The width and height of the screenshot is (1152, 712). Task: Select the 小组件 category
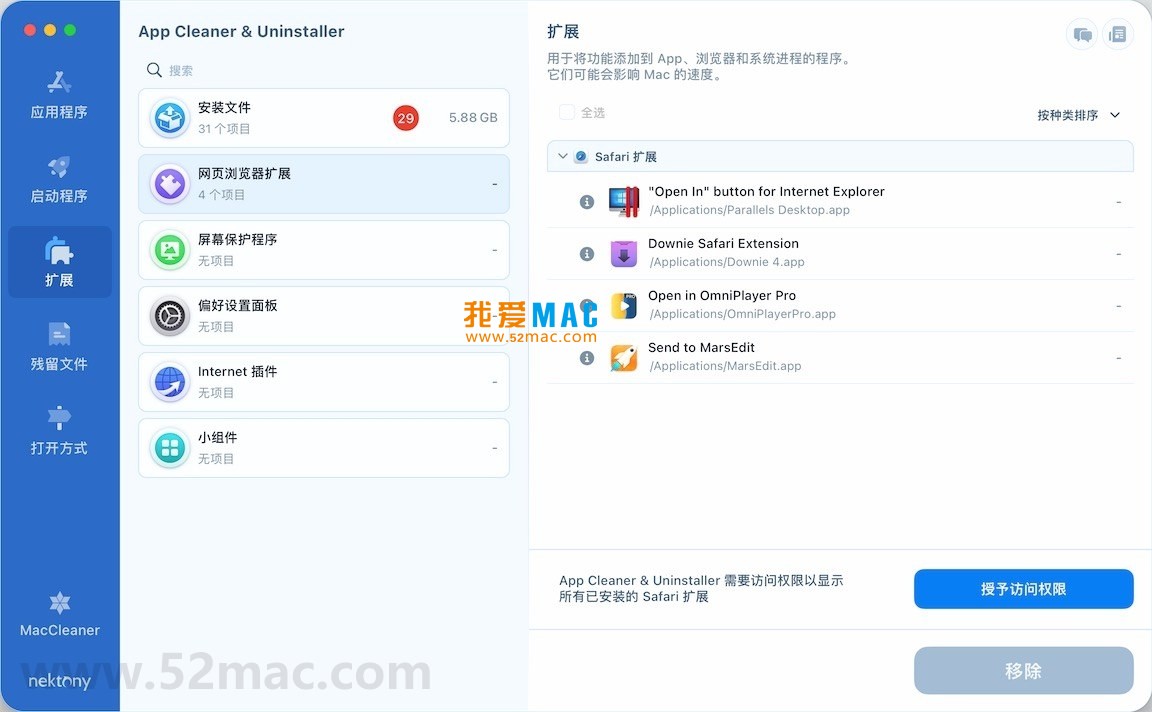tap(323, 448)
